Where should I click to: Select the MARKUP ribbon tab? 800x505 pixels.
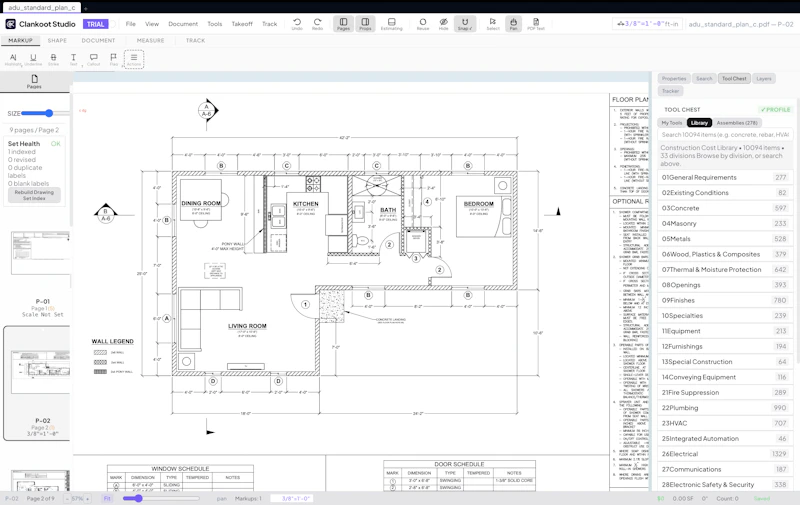pyautogui.click(x=20, y=40)
